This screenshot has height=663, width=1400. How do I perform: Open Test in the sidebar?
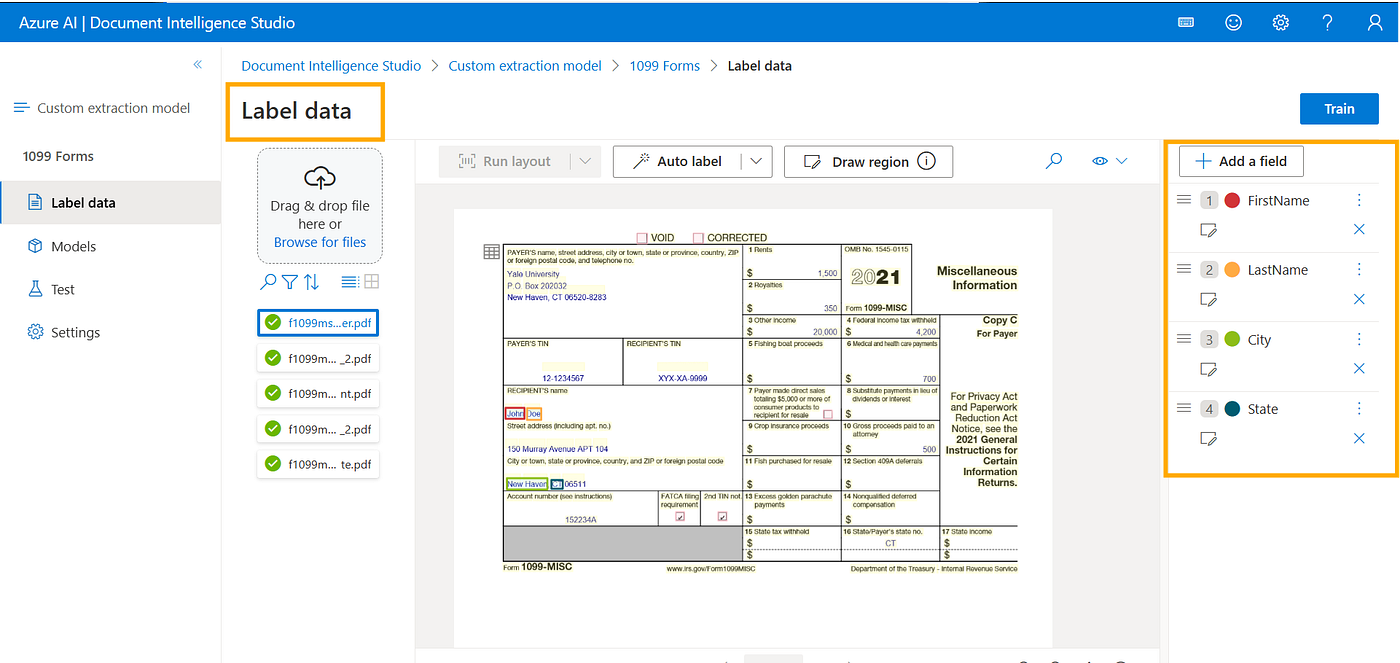(x=110, y=289)
